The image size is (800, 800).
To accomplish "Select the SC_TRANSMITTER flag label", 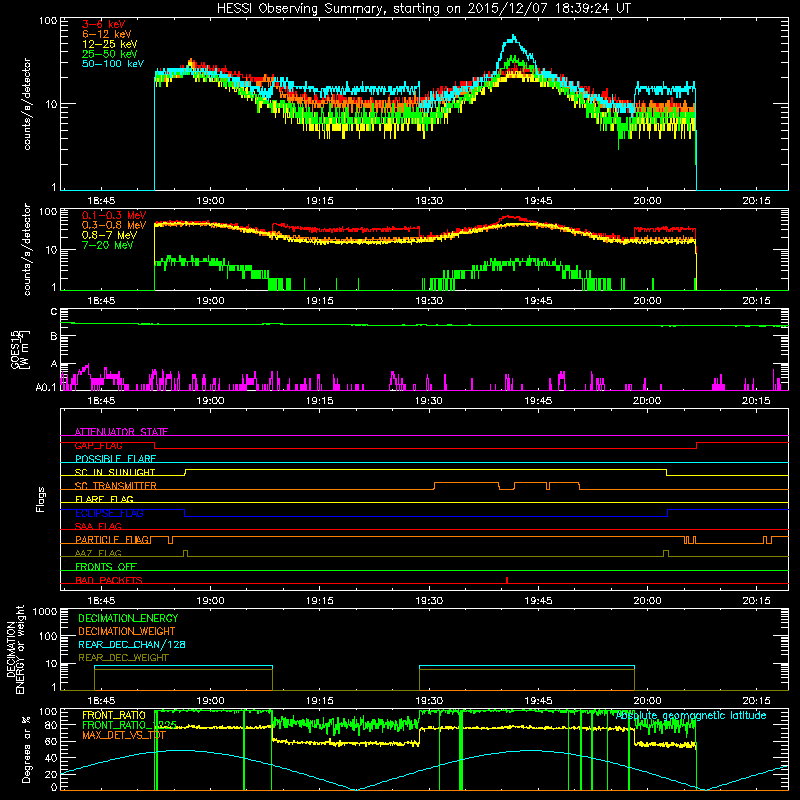I will pyautogui.click(x=116, y=486).
